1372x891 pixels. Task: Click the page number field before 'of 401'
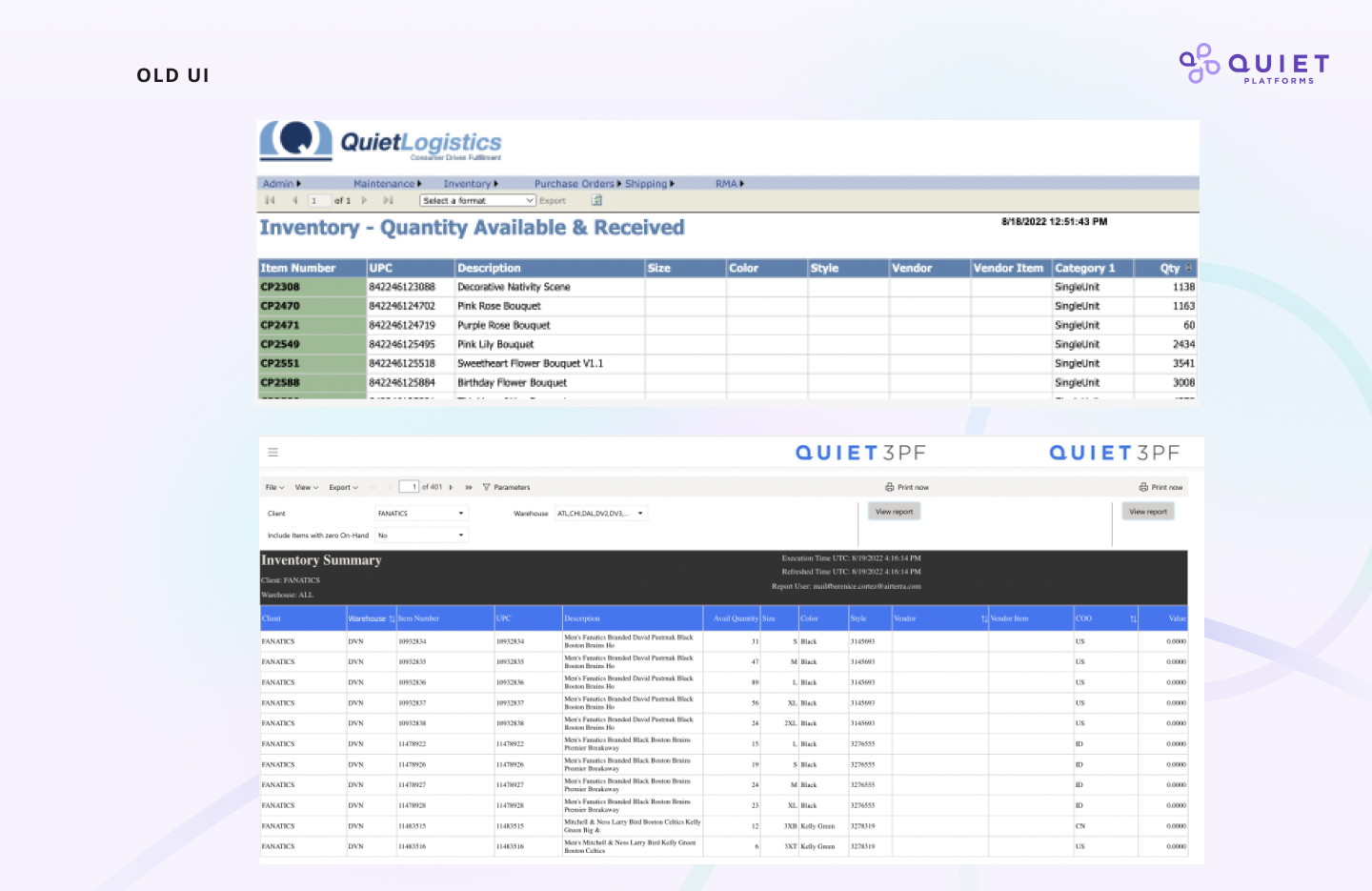(409, 487)
